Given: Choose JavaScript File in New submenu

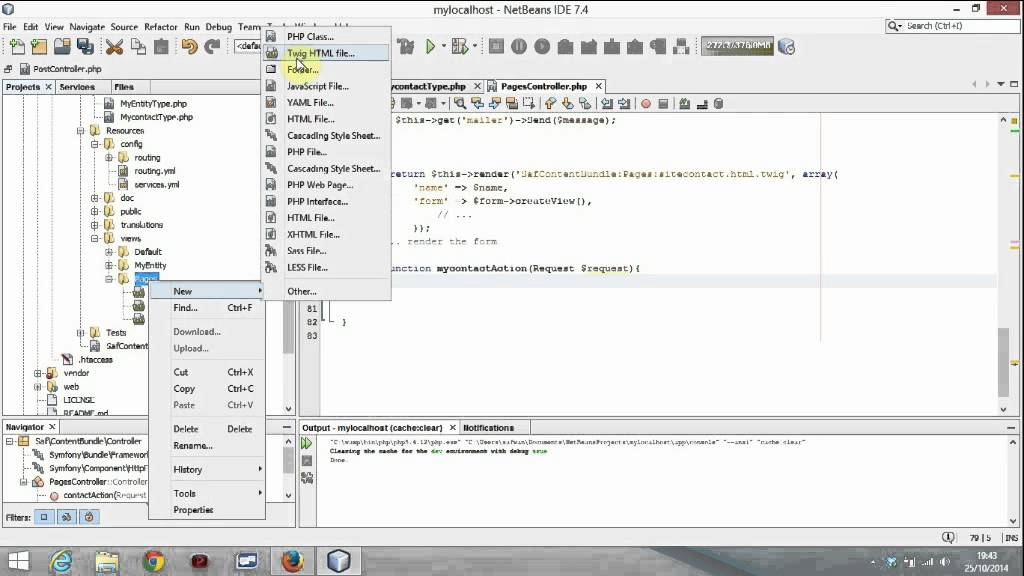Looking at the screenshot, I should (327, 86).
